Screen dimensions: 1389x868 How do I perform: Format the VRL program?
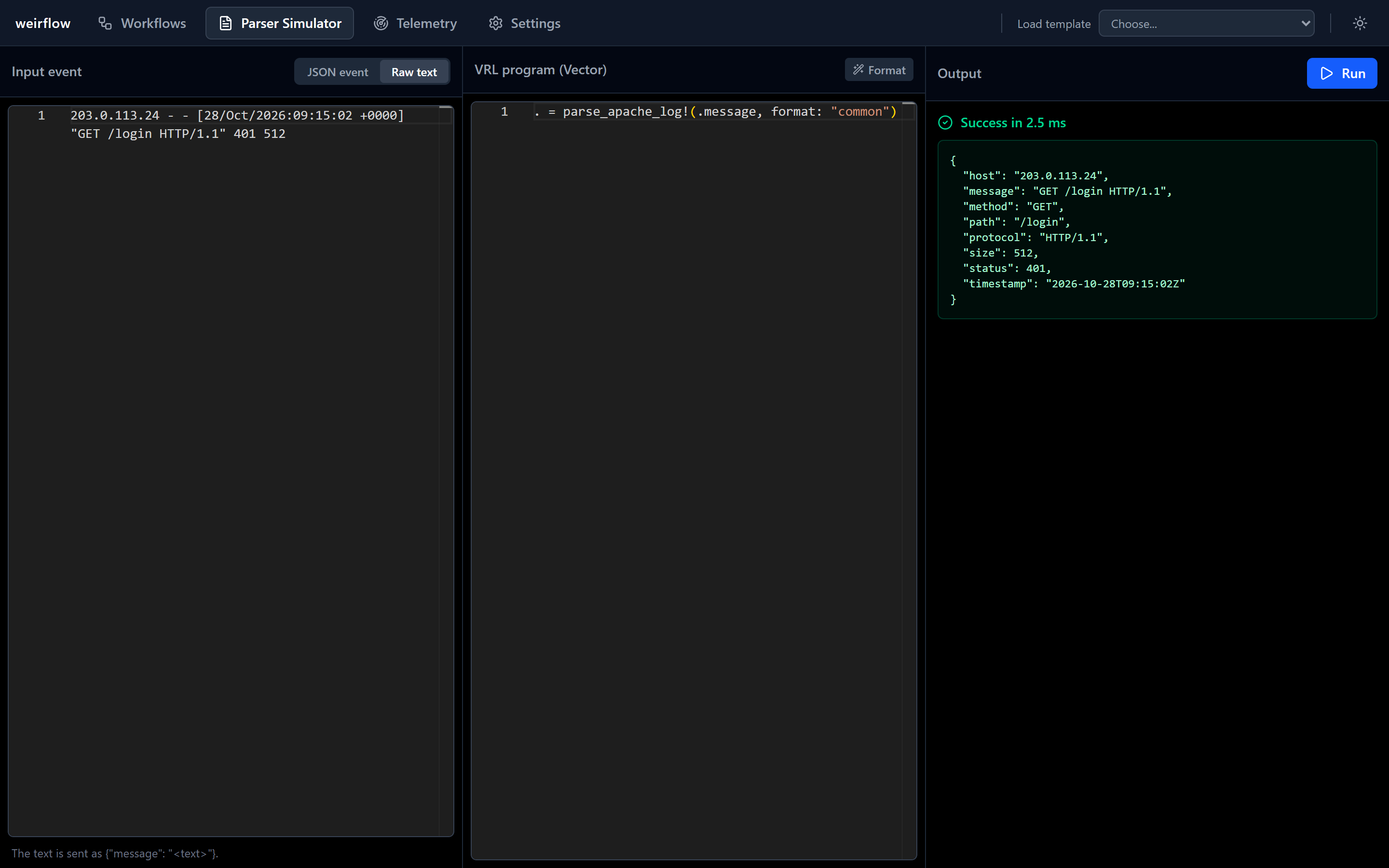[879, 69]
